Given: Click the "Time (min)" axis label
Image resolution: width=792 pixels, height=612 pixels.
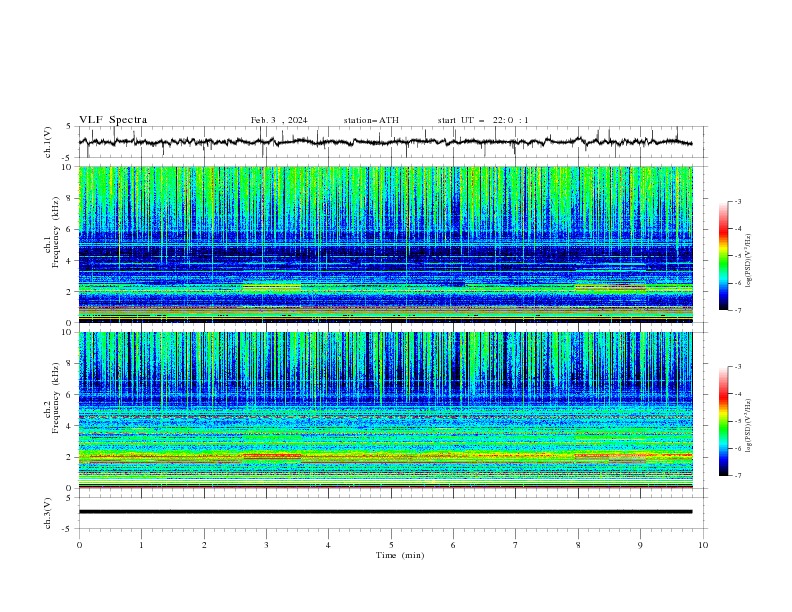Looking at the screenshot, I should 400,555.
